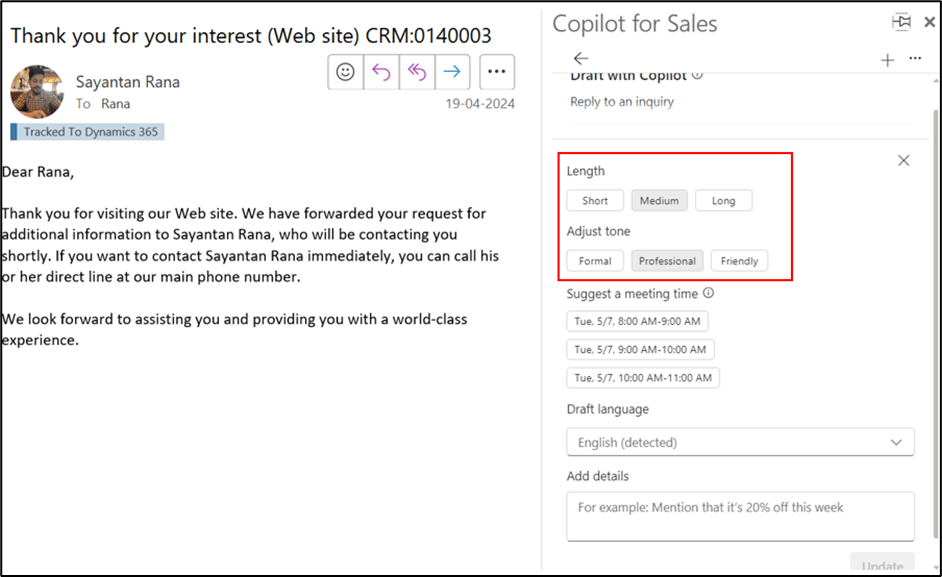Click the Tracked To Dynamics 365 tag
942x577 pixels.
pos(88,132)
